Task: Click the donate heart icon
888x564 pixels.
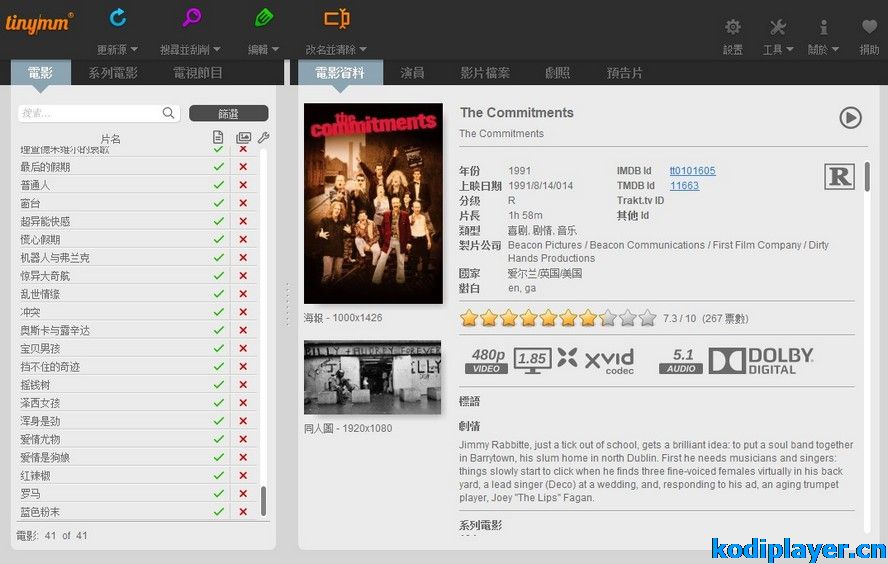Action: pos(869,27)
